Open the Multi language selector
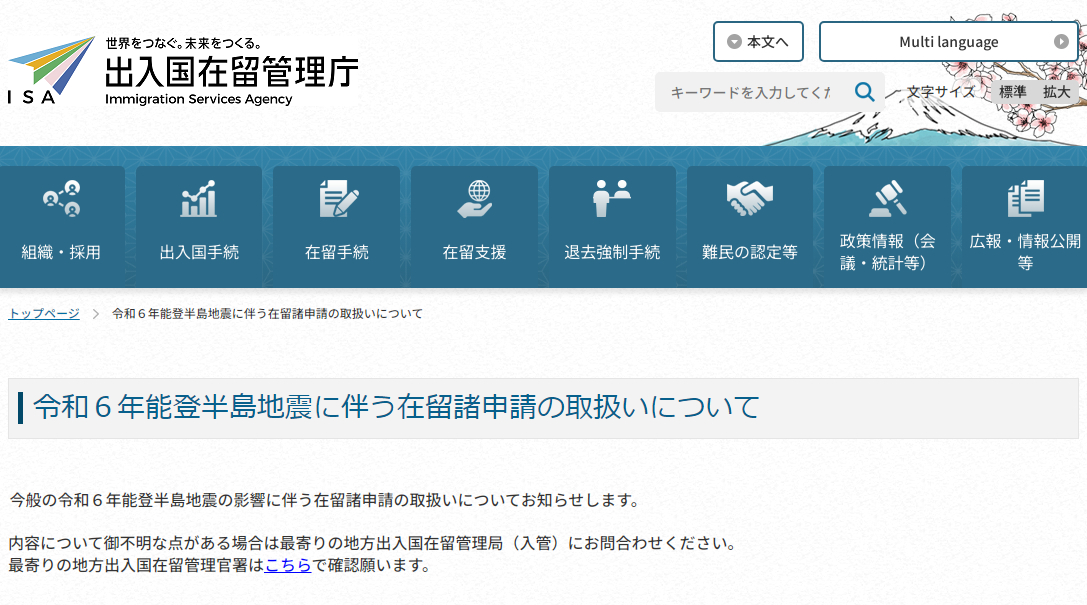Viewport: 1087px width, 605px height. [x=948, y=42]
